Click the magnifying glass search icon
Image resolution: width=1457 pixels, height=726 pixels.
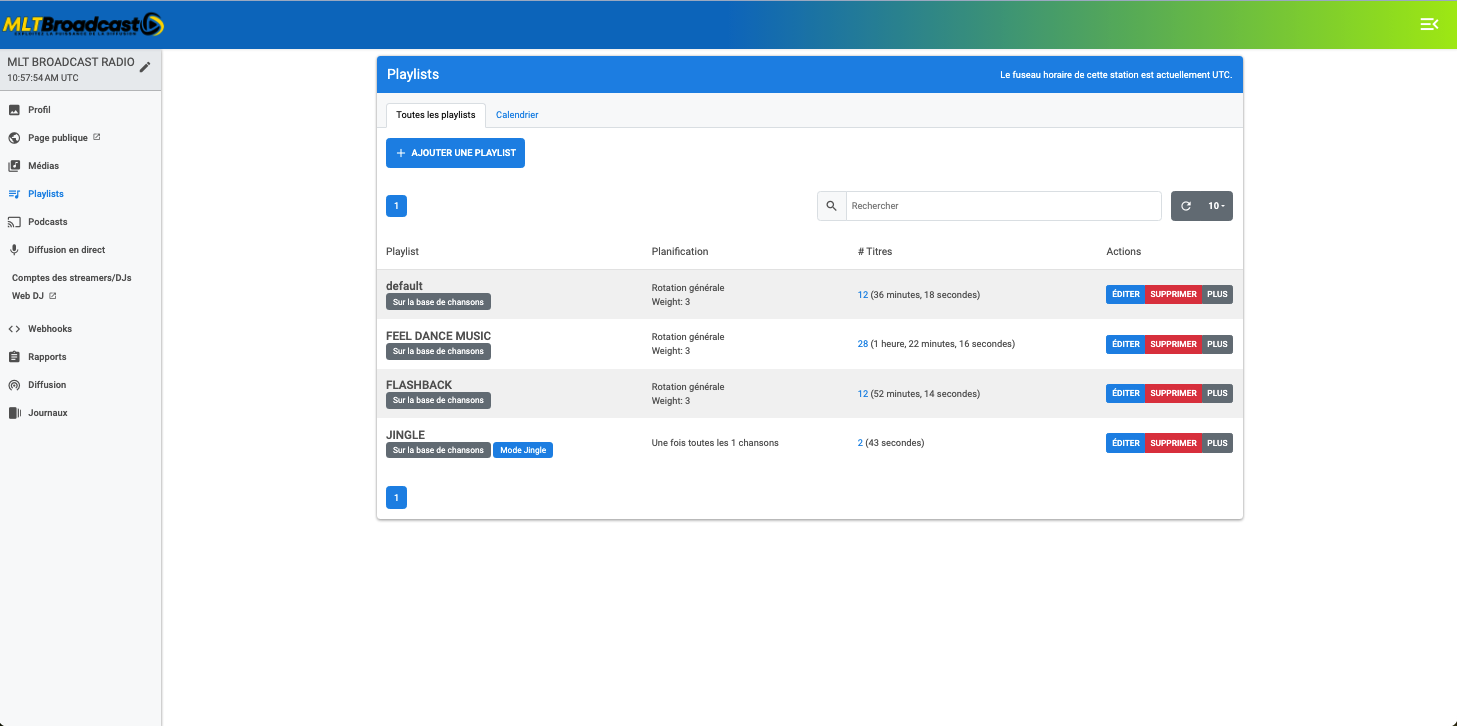pos(831,206)
